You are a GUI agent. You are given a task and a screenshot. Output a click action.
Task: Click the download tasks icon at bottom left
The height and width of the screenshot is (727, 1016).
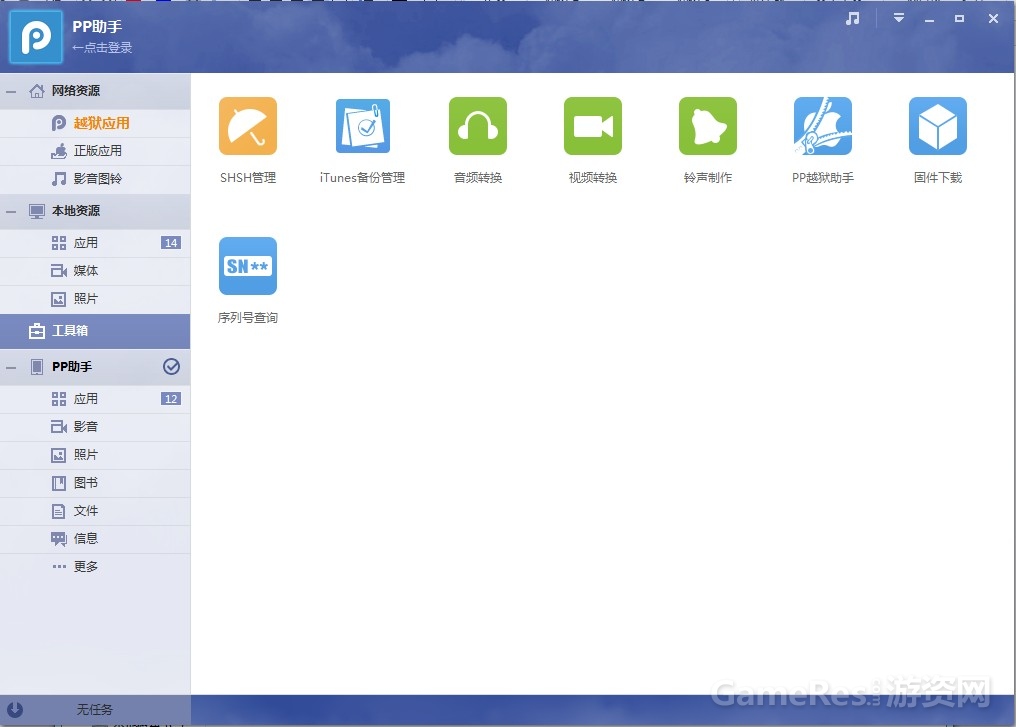pos(15,710)
